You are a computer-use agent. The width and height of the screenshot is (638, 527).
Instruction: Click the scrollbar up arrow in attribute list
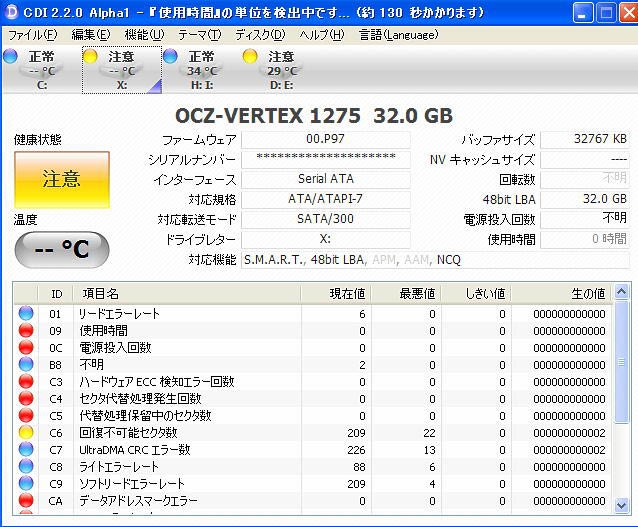621,292
